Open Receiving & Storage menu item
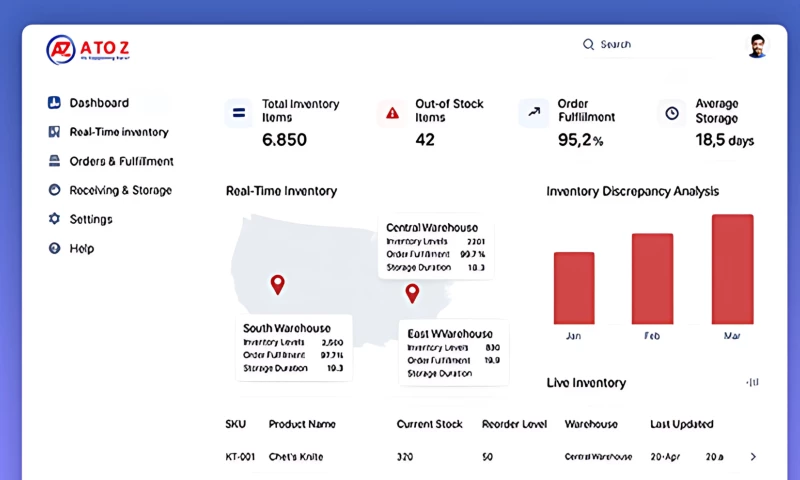 120,190
